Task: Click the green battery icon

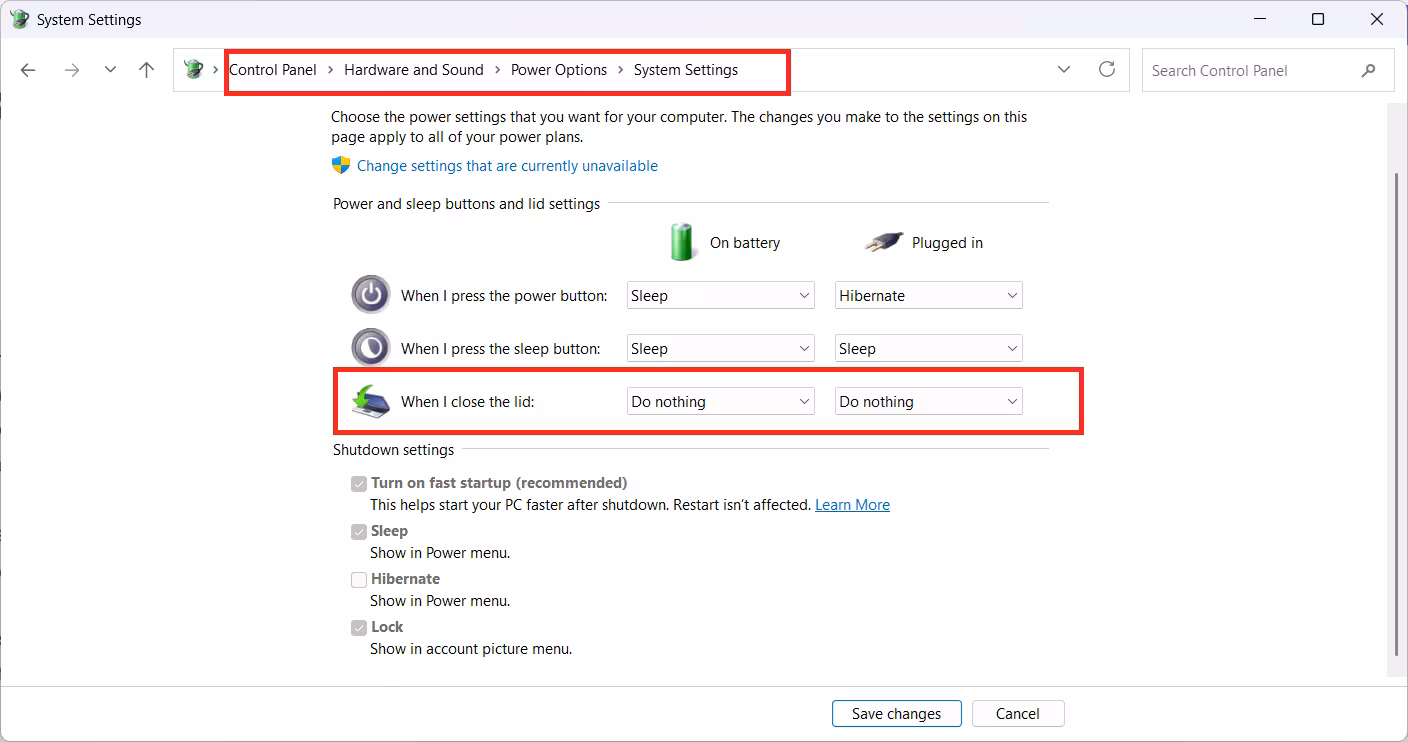Action: click(x=683, y=242)
